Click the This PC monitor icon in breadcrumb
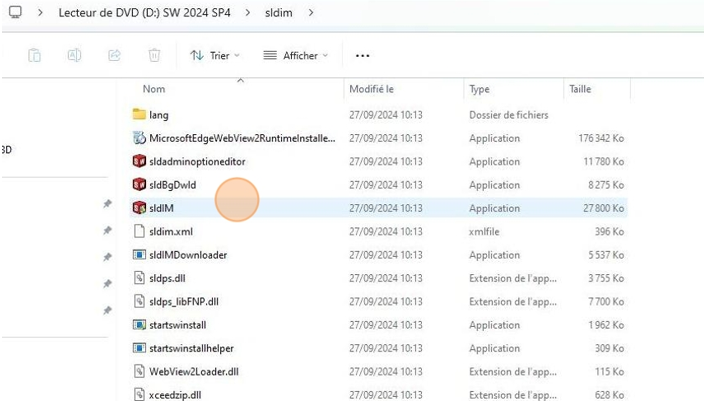 [15, 12]
